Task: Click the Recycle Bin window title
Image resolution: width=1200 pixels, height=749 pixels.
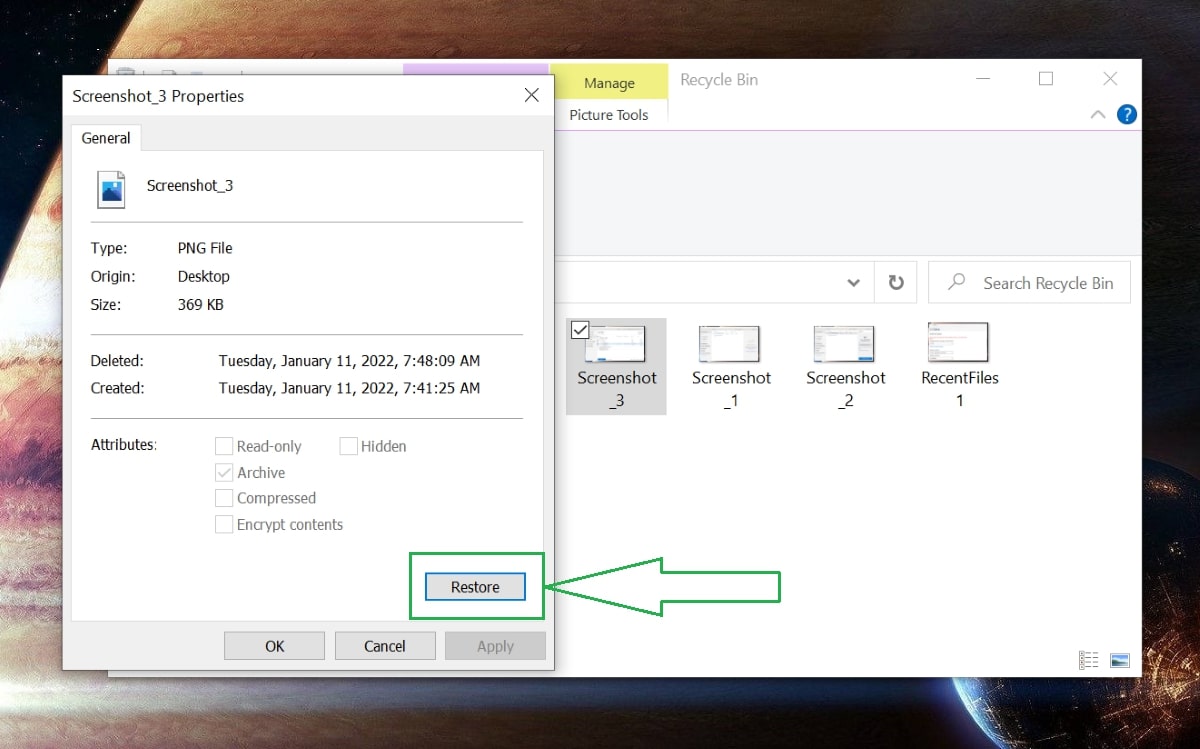Action: [719, 80]
